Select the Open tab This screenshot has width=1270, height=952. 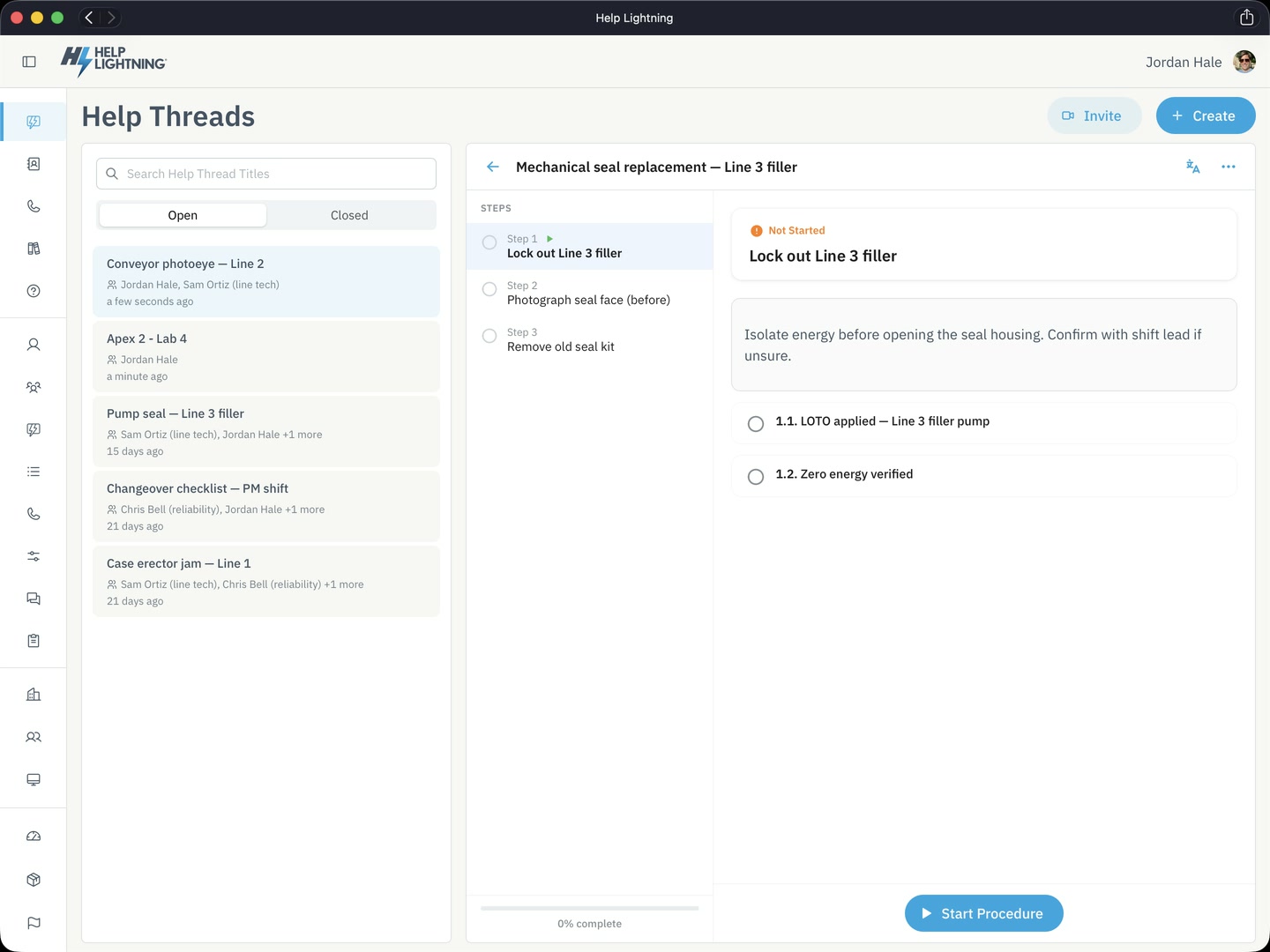[x=183, y=215]
